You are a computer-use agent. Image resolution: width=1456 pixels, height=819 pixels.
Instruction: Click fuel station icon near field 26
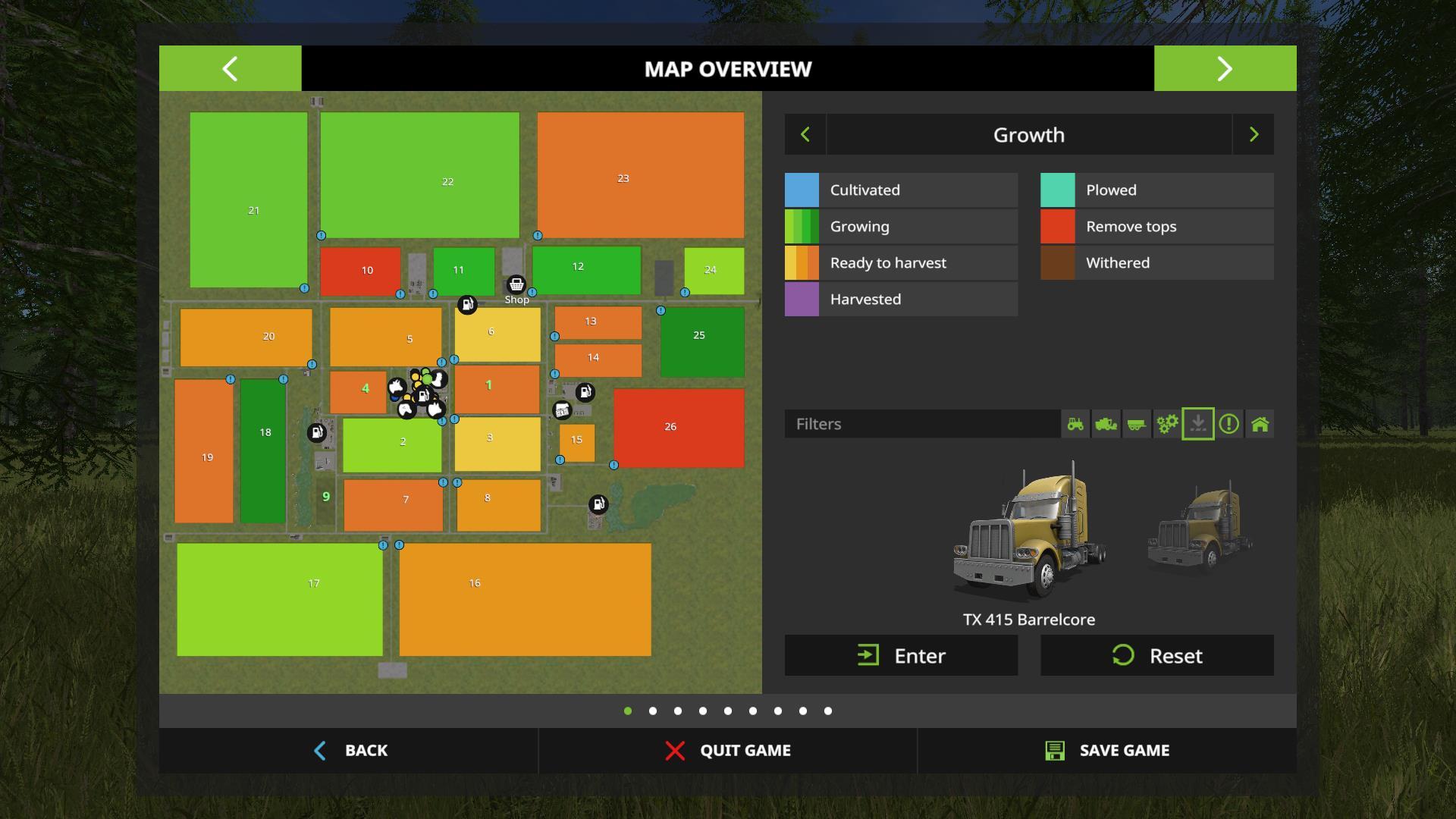pyautogui.click(x=585, y=392)
